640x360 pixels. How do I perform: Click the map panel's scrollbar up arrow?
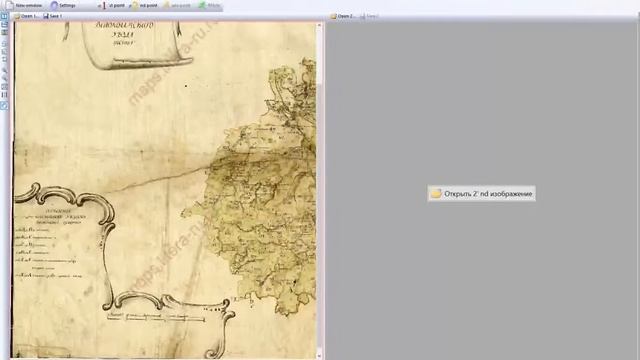(319, 25)
